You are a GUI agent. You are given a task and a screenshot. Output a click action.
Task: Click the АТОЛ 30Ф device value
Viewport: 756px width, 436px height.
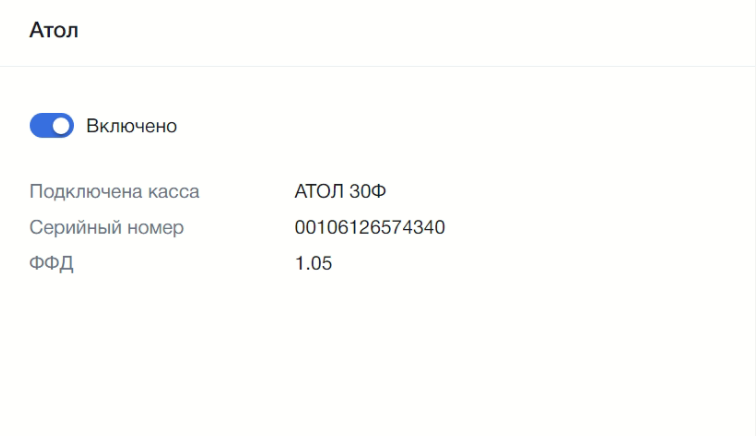[340, 191]
